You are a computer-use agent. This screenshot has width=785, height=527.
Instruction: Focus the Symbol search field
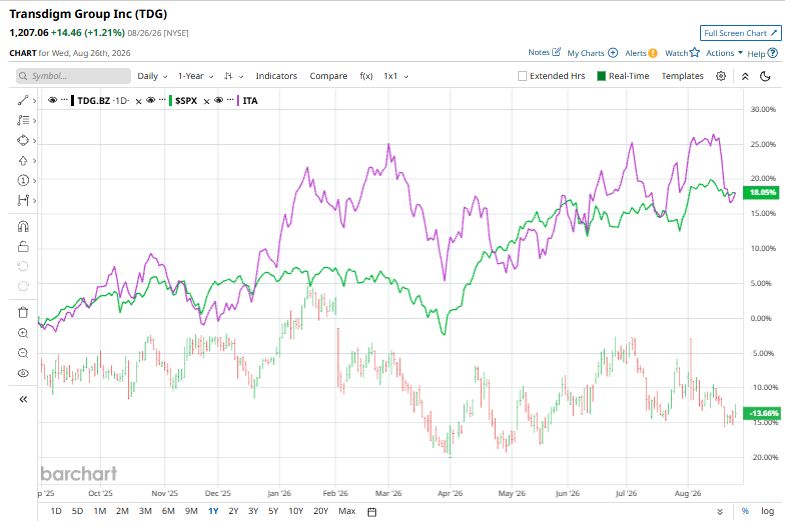(x=74, y=76)
